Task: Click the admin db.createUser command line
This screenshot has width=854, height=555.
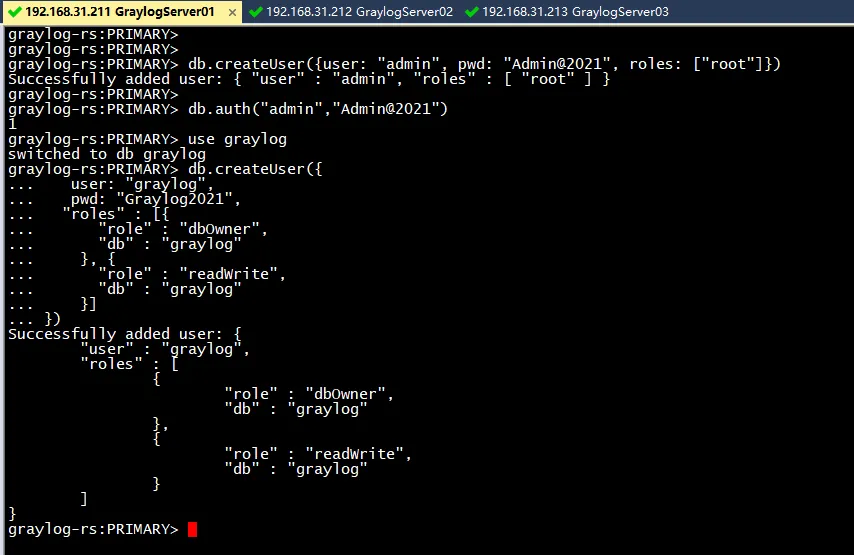Action: click(394, 64)
